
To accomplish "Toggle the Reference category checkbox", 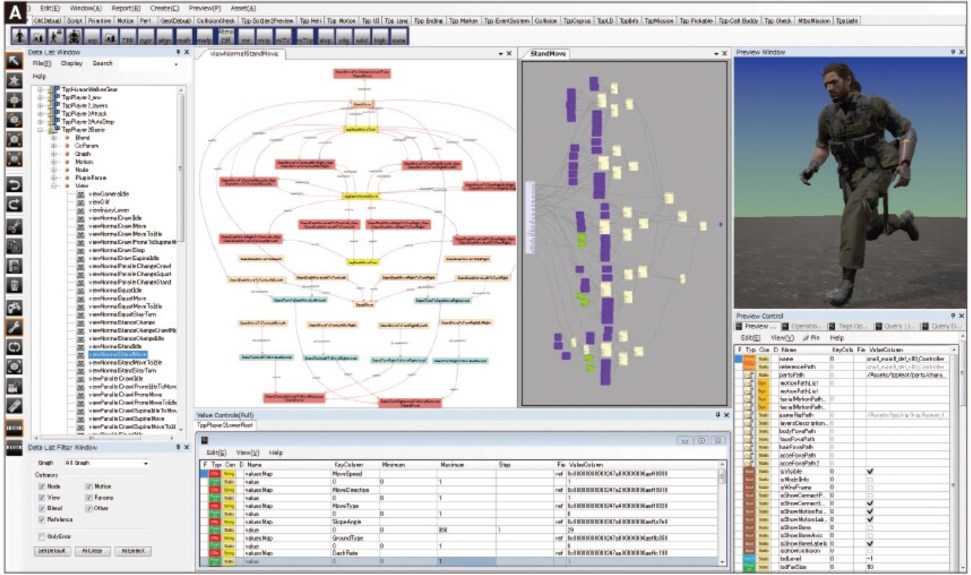I will (41, 519).
